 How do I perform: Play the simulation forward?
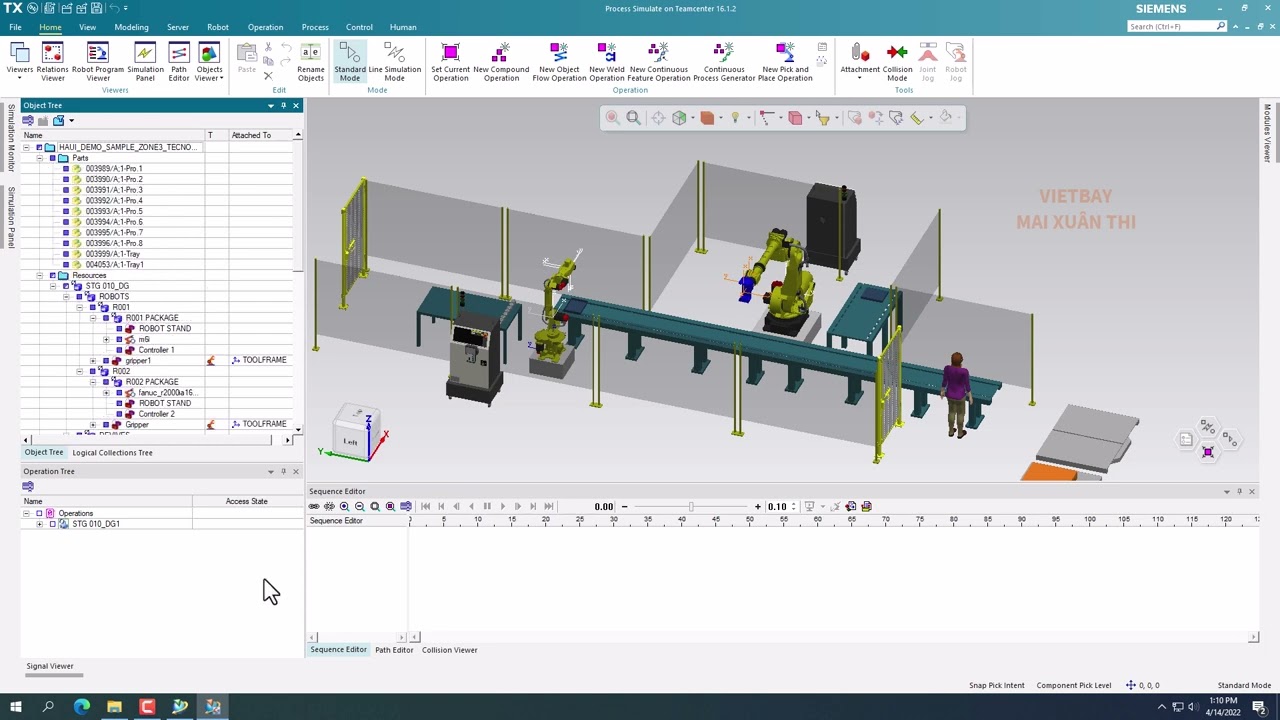[503, 506]
